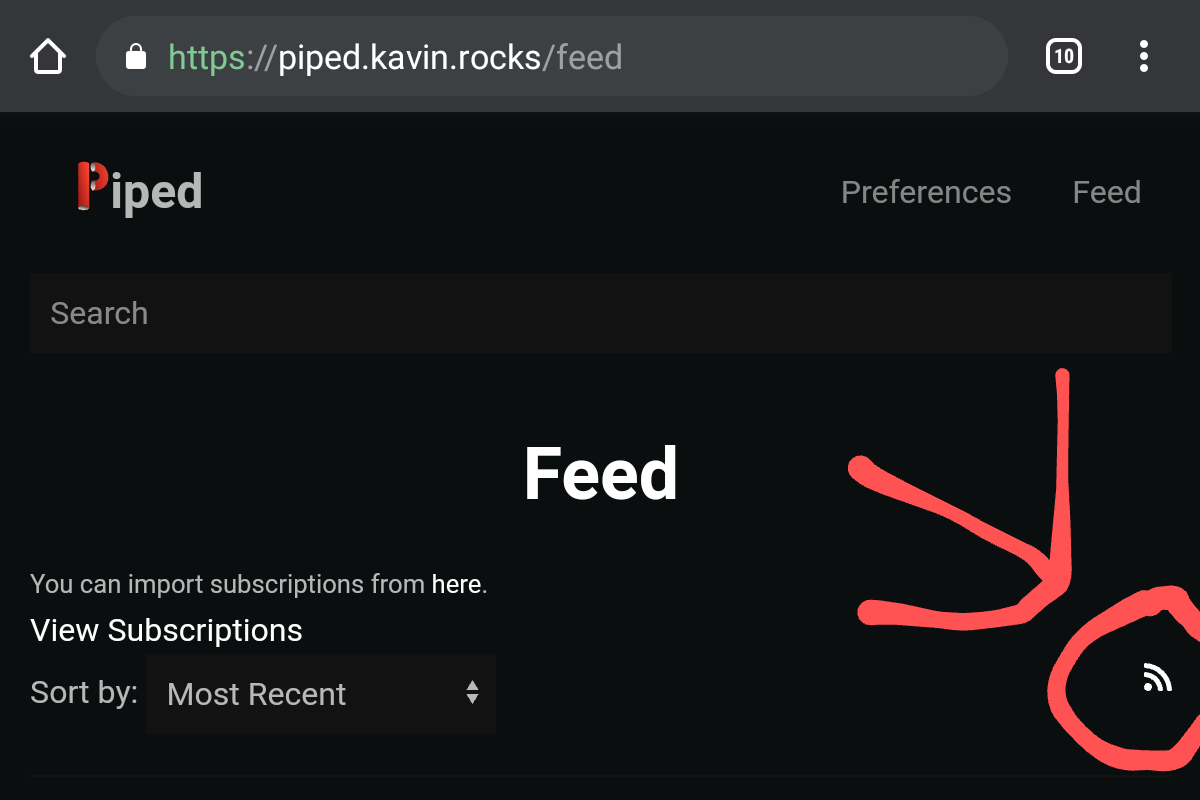Open the Preferences page

(926, 192)
